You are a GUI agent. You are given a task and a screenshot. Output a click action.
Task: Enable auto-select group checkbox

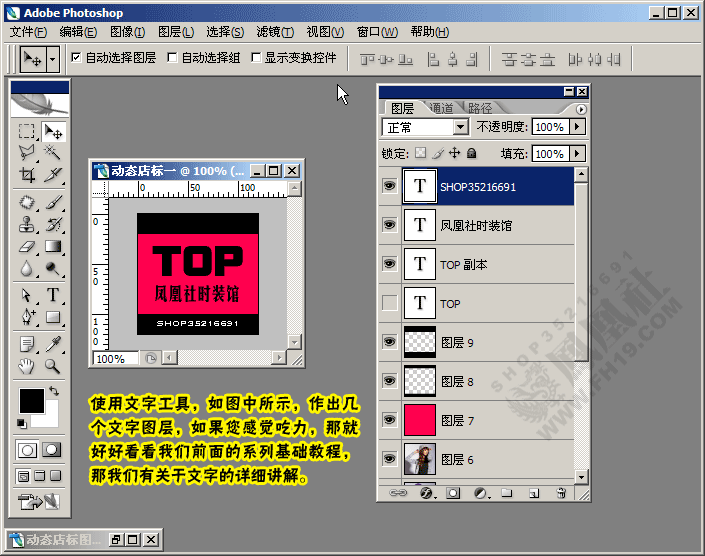(172, 58)
